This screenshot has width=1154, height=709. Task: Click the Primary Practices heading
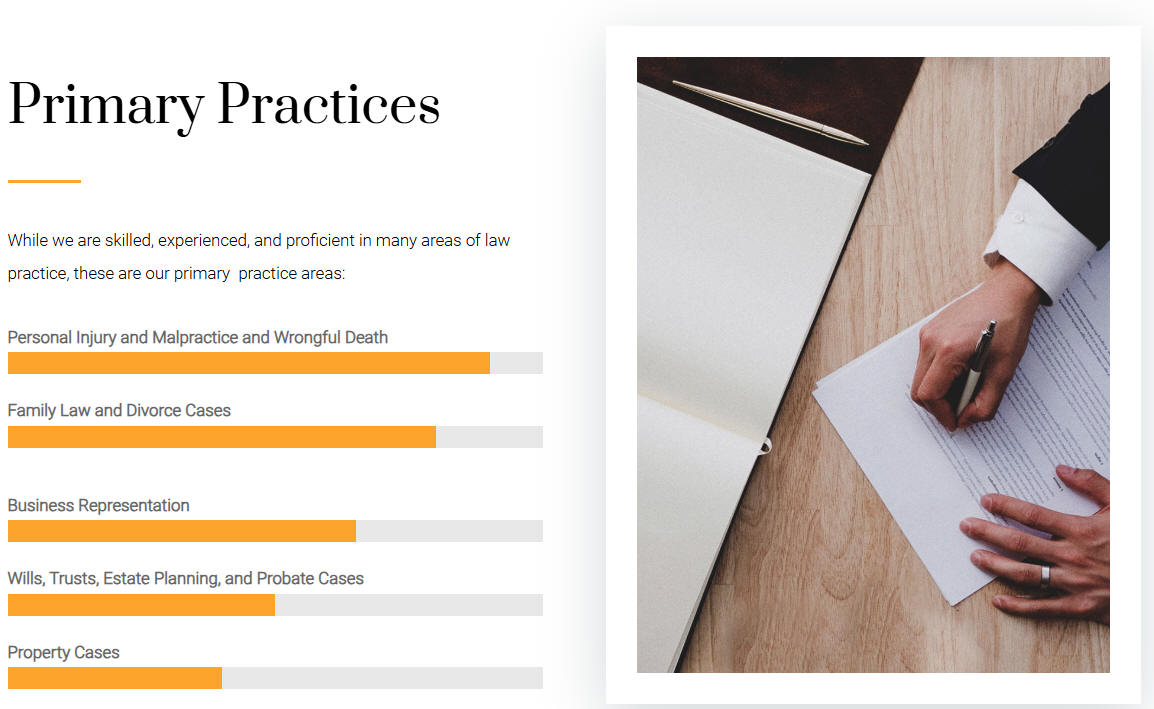(x=224, y=105)
